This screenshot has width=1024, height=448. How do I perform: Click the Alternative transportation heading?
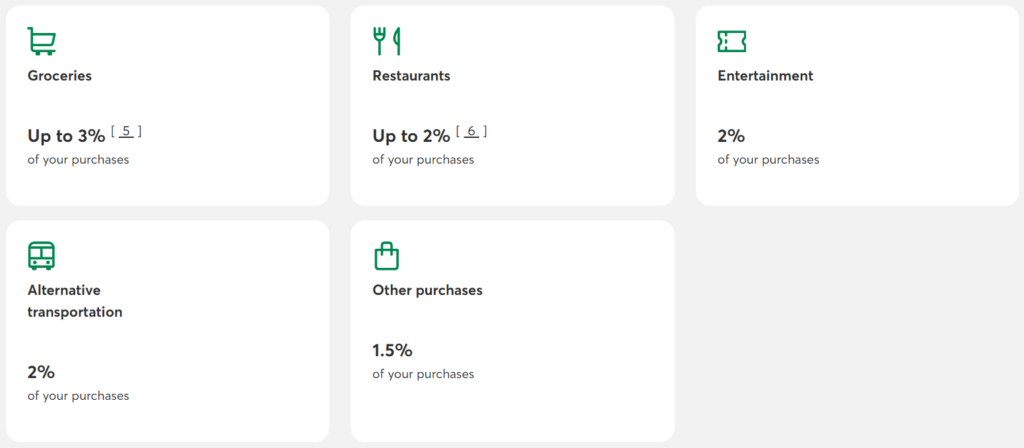tap(75, 301)
